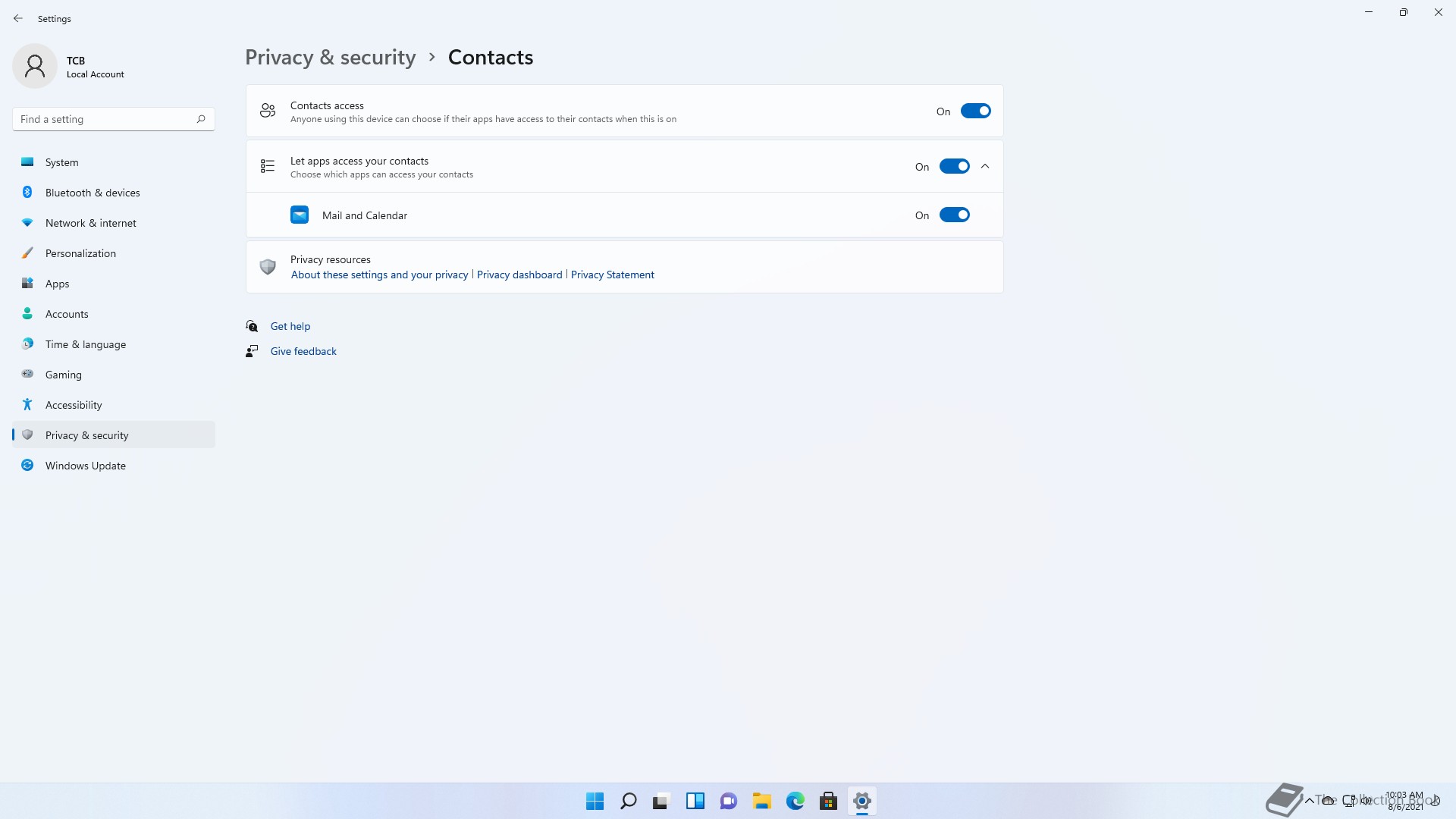Image resolution: width=1456 pixels, height=819 pixels.
Task: Focus the Find a setting search box
Action: (114, 119)
